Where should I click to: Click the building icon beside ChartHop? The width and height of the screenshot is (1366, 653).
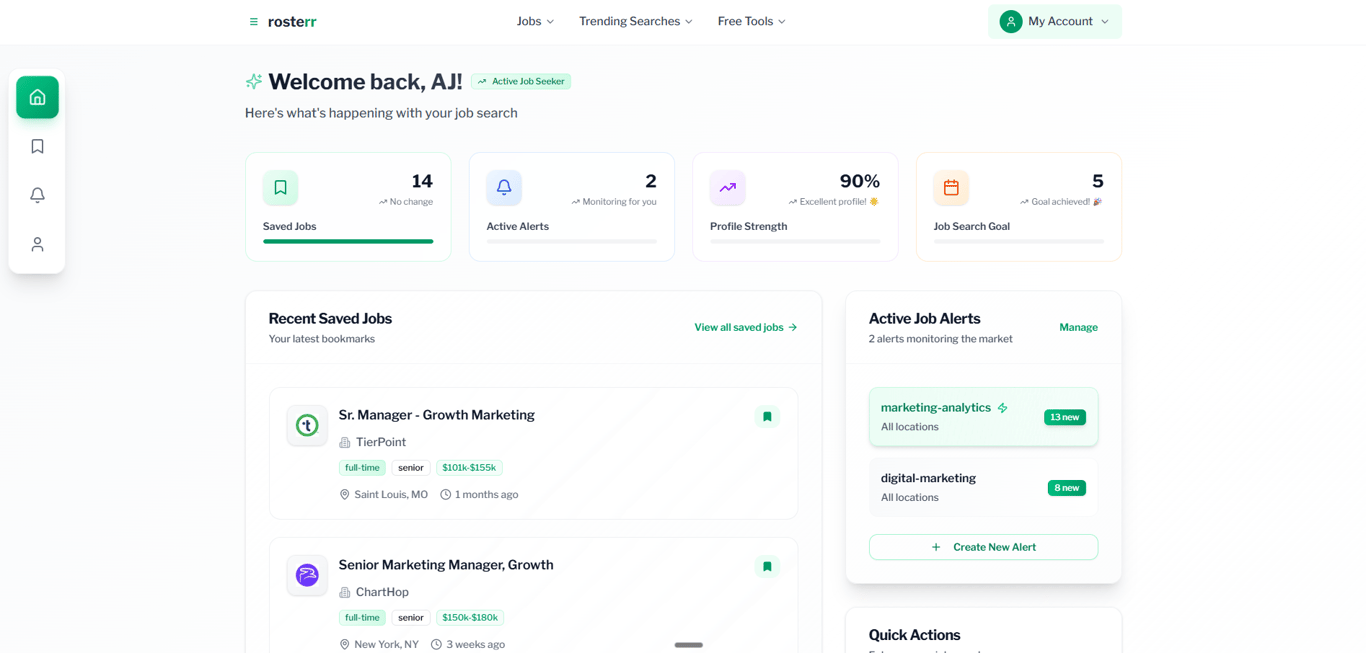tap(345, 593)
